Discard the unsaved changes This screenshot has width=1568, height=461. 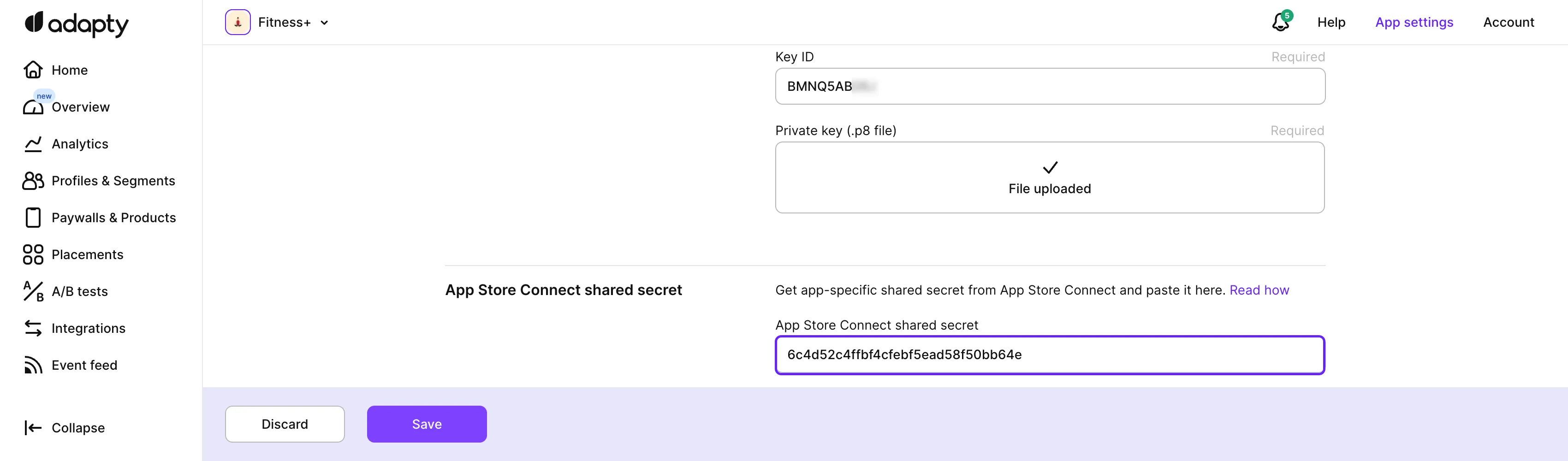pos(285,424)
